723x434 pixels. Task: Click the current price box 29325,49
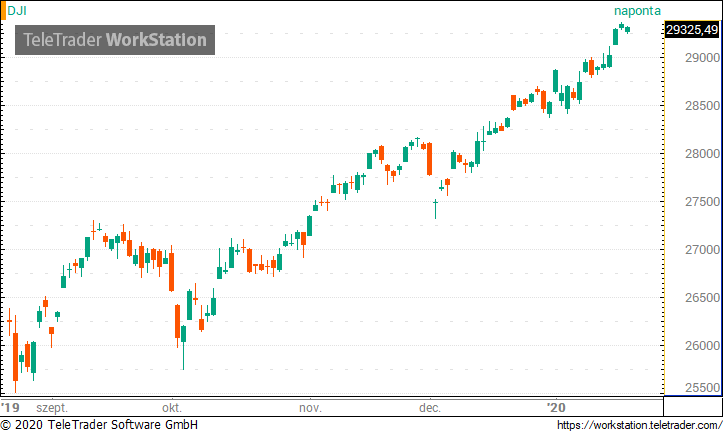(692, 30)
